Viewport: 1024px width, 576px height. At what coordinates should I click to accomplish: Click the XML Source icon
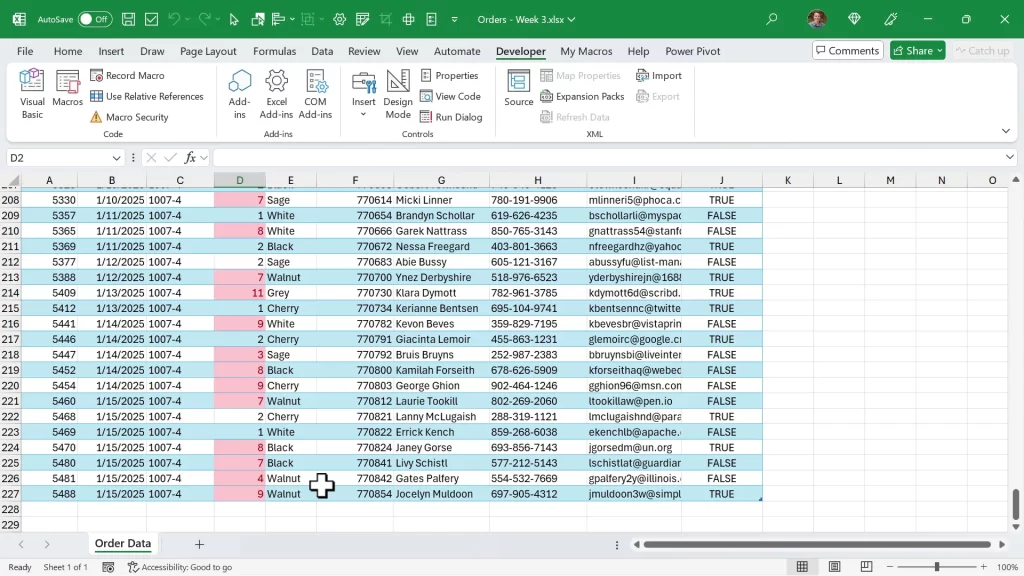point(518,88)
